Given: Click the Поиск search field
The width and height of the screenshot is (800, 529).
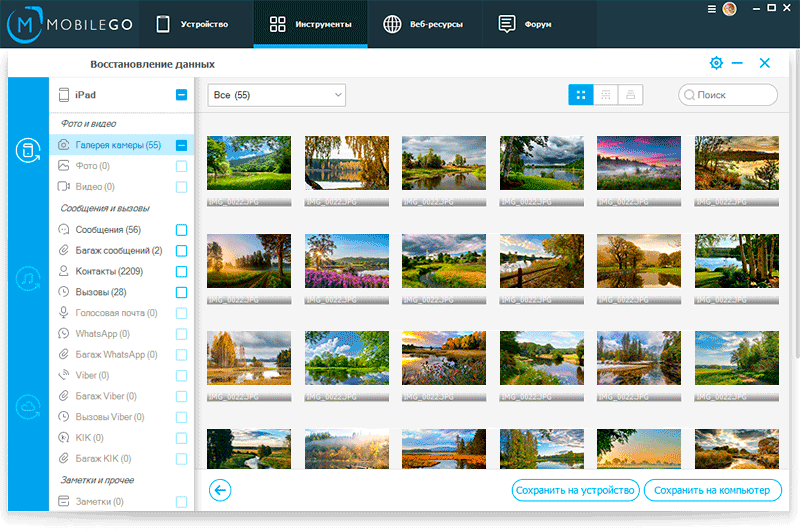Looking at the screenshot, I should (733, 95).
